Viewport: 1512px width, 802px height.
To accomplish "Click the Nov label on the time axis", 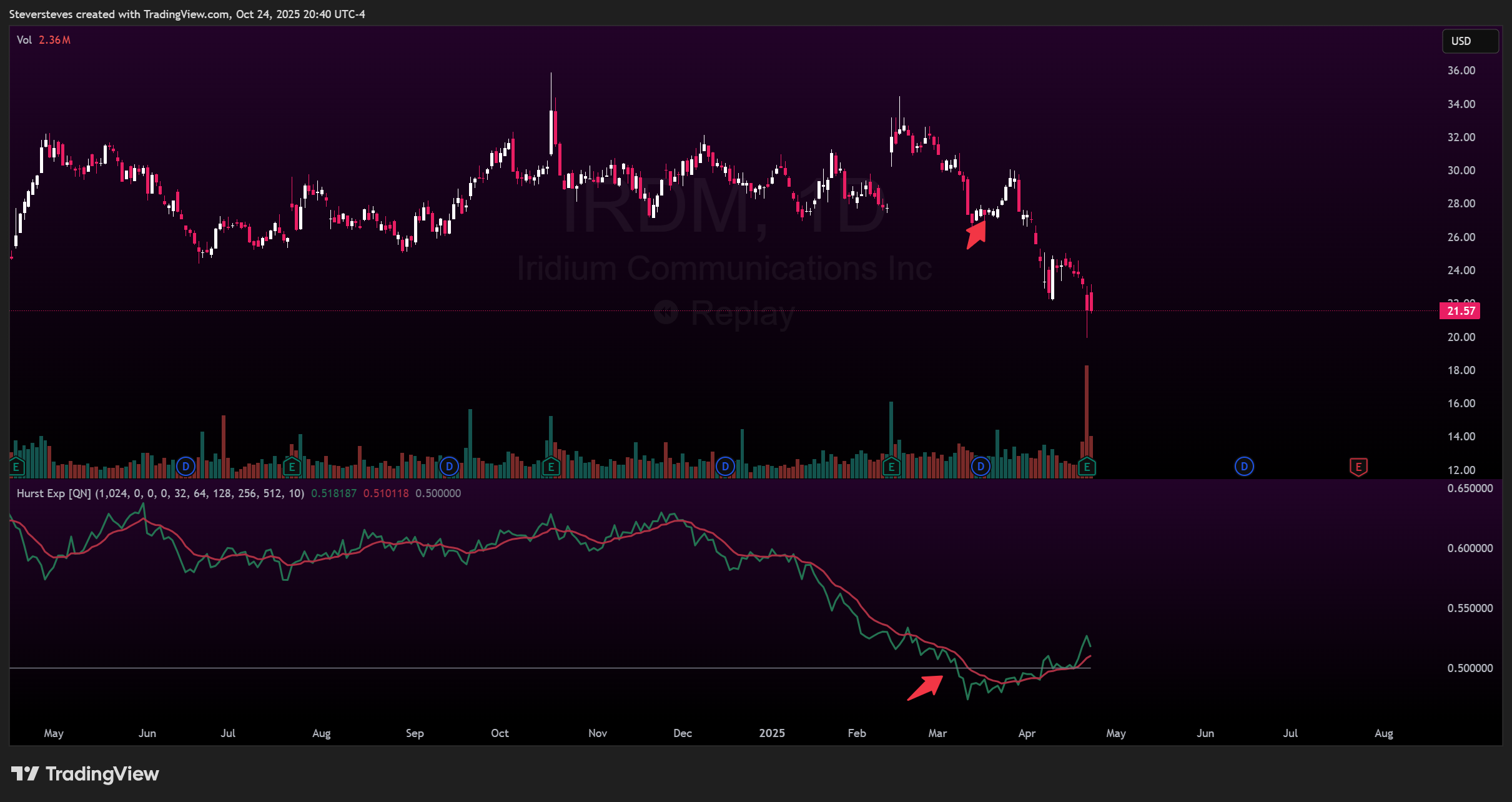I will coord(598,733).
